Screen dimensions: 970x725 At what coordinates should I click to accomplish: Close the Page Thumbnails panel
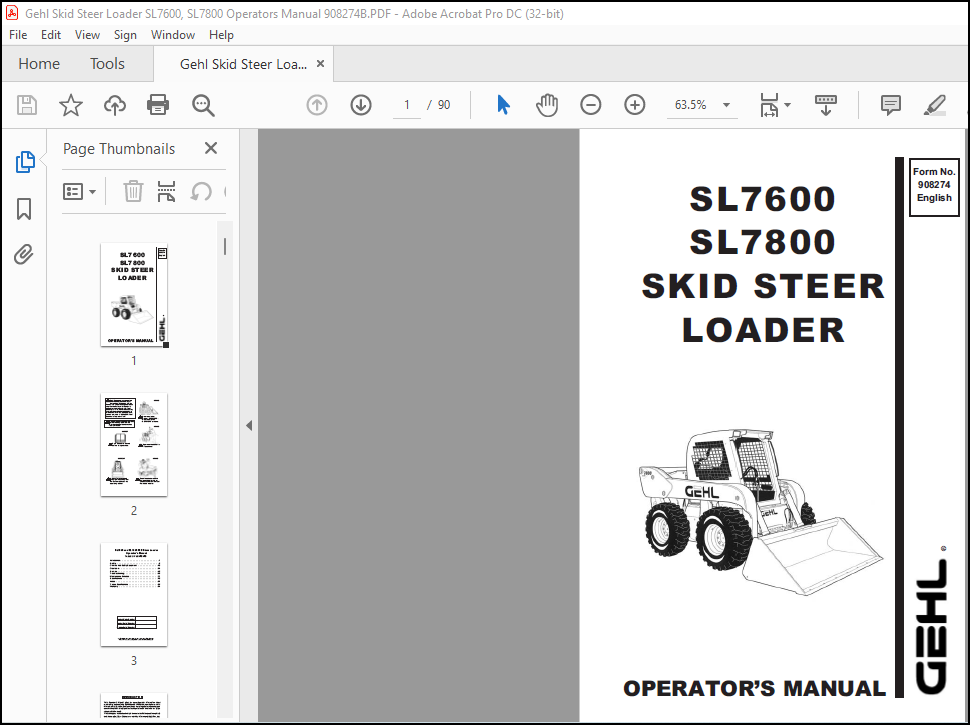pyautogui.click(x=211, y=148)
